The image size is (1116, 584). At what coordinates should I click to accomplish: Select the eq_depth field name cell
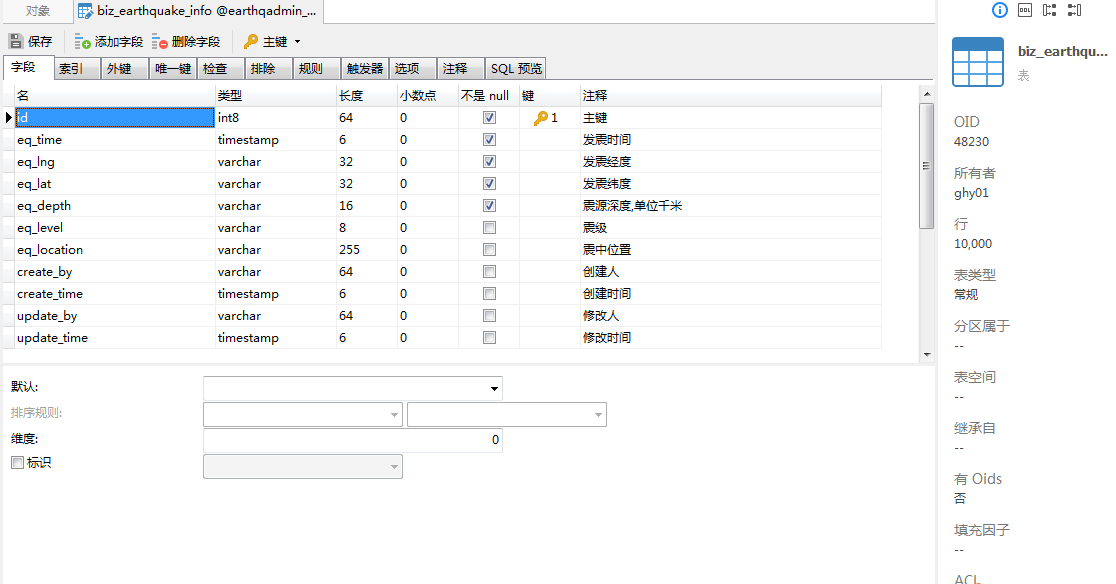coord(115,206)
